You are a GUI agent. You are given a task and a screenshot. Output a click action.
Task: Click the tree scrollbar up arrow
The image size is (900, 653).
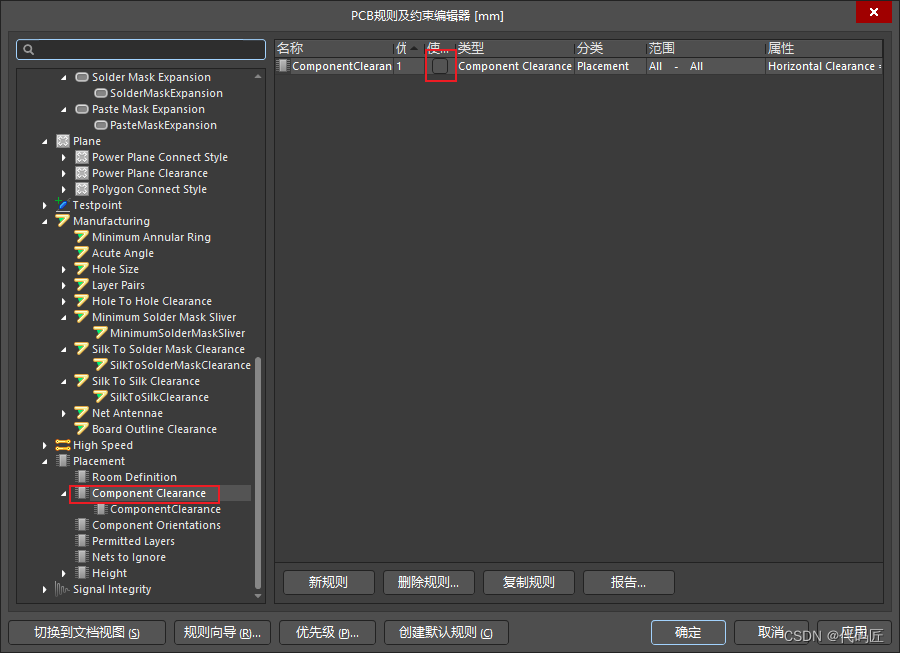pyautogui.click(x=258, y=76)
